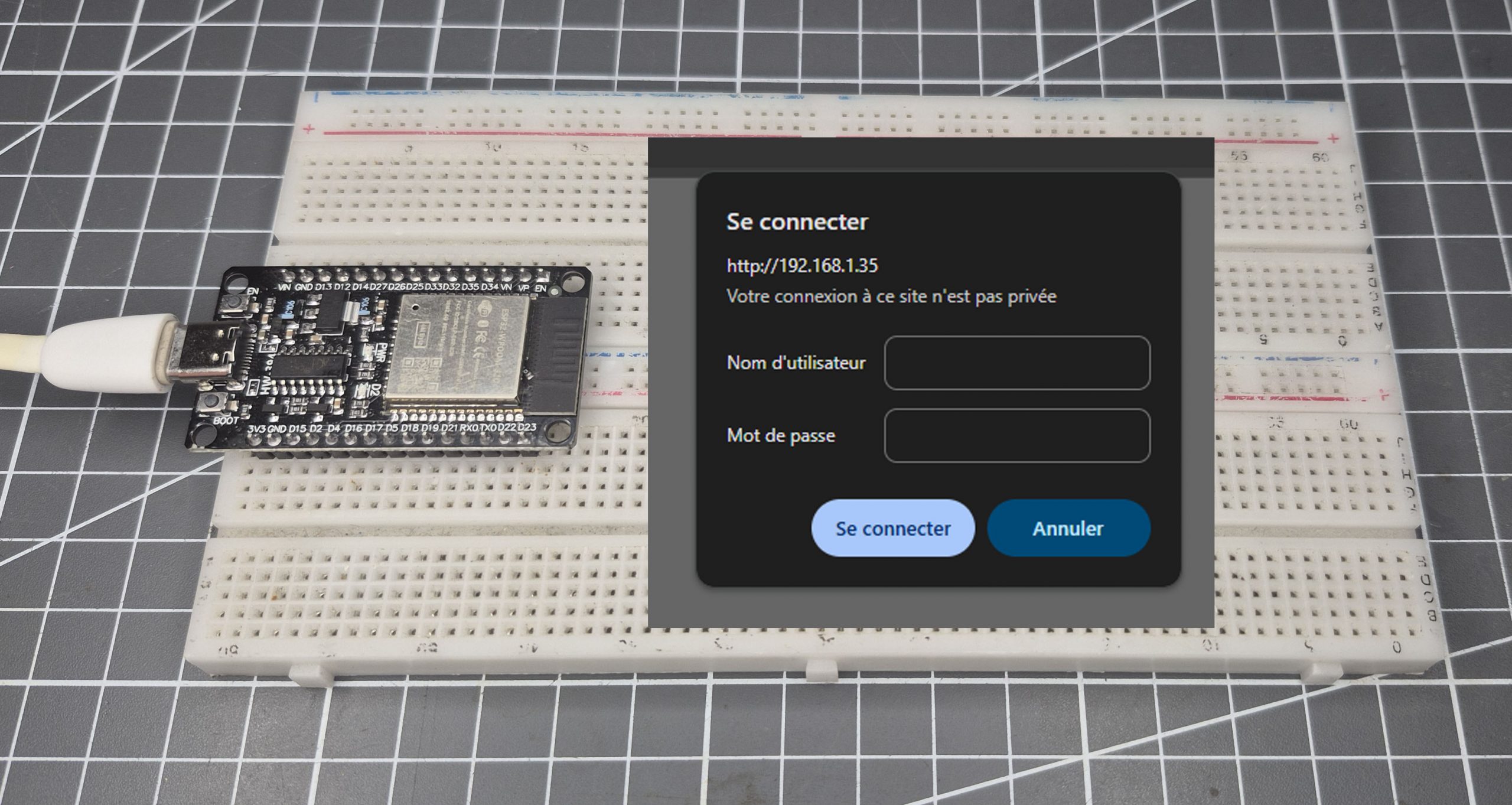
Task: Click the Annuler button to cancel login
Action: pos(1068,529)
